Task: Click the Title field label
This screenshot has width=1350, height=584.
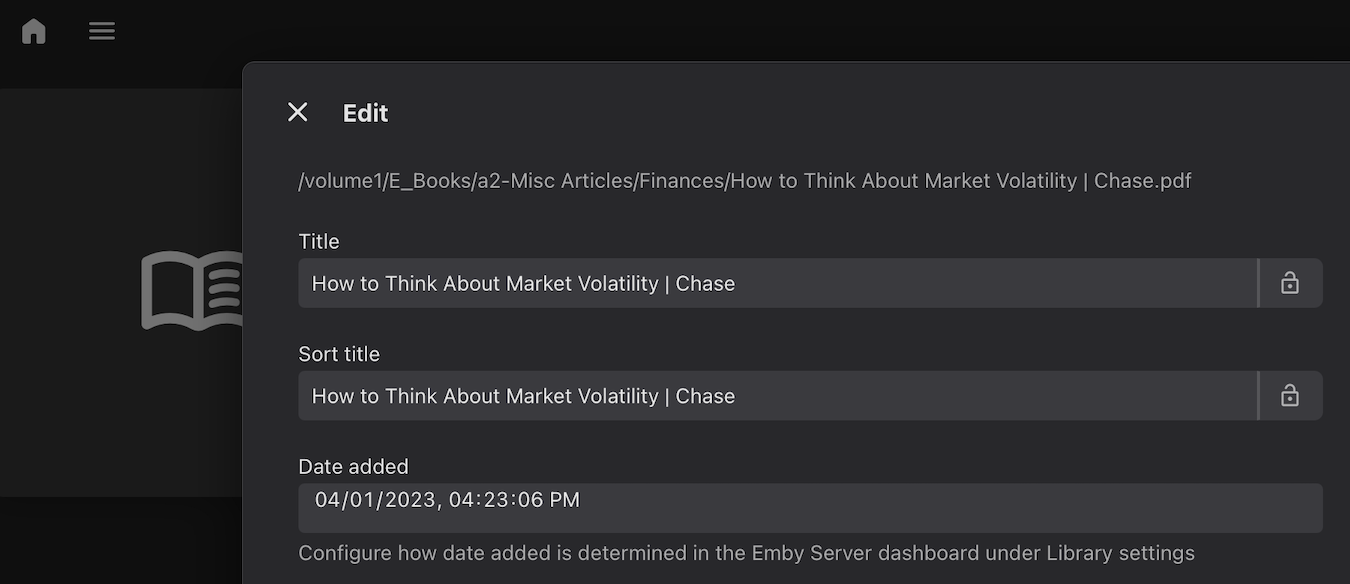Action: click(319, 241)
